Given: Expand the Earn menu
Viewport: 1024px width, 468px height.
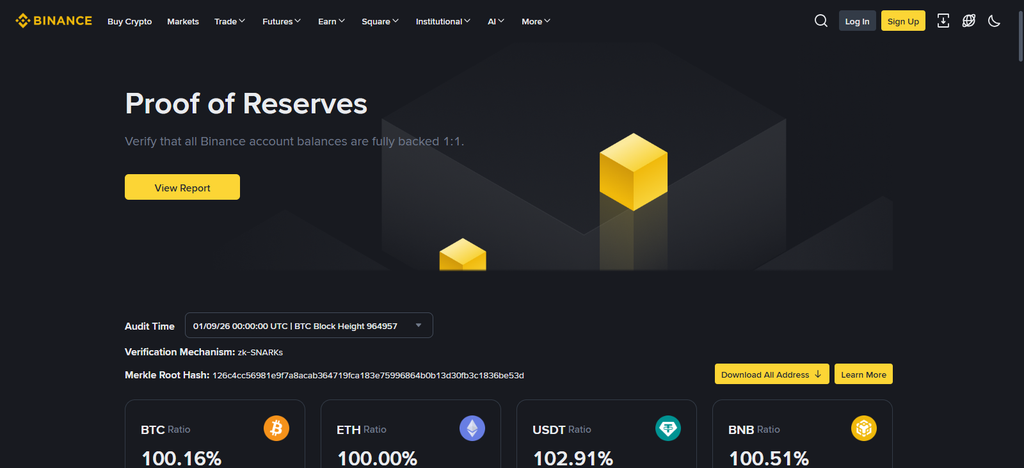Looking at the screenshot, I should [331, 22].
